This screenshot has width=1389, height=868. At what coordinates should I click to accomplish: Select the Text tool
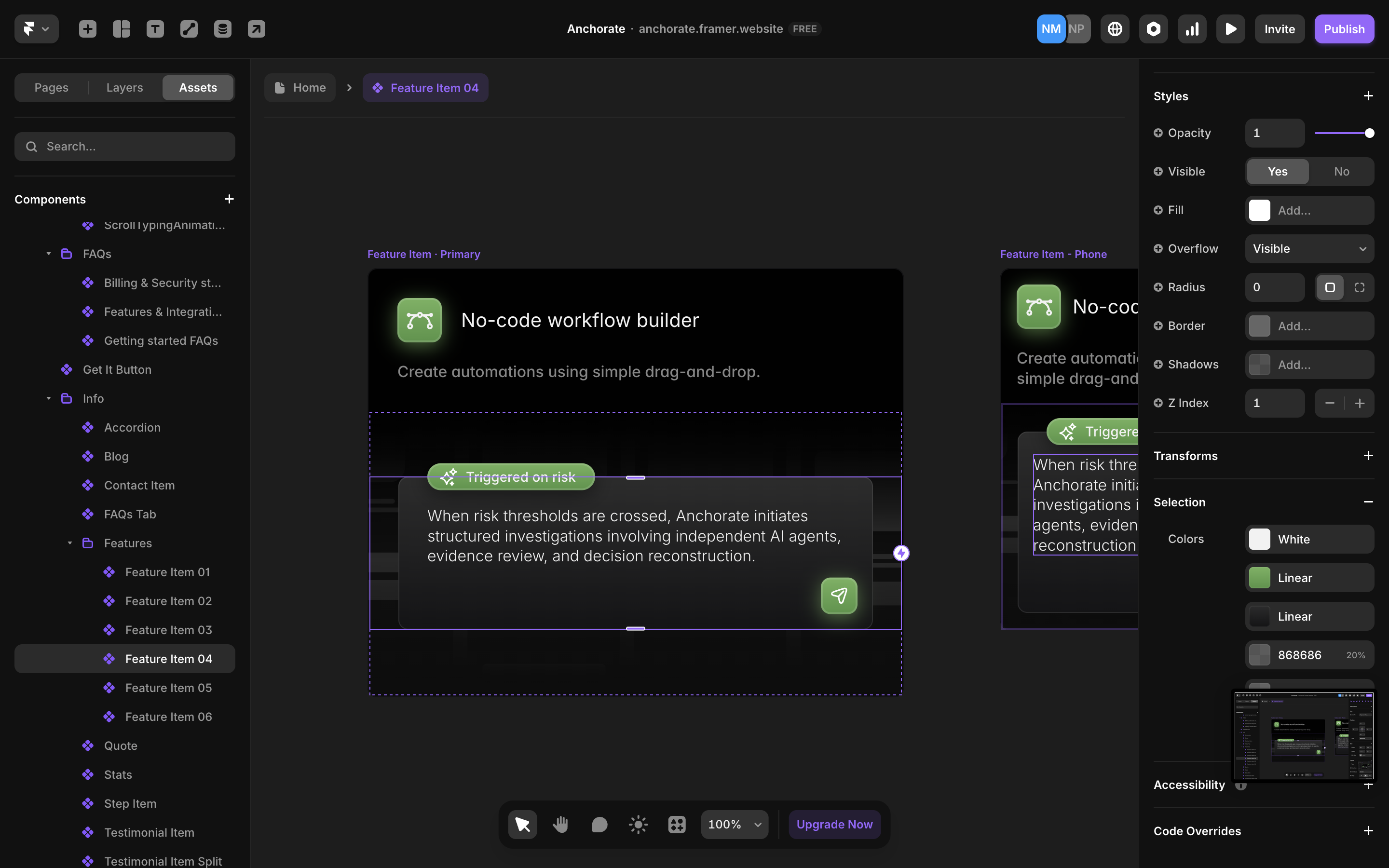tap(155, 29)
